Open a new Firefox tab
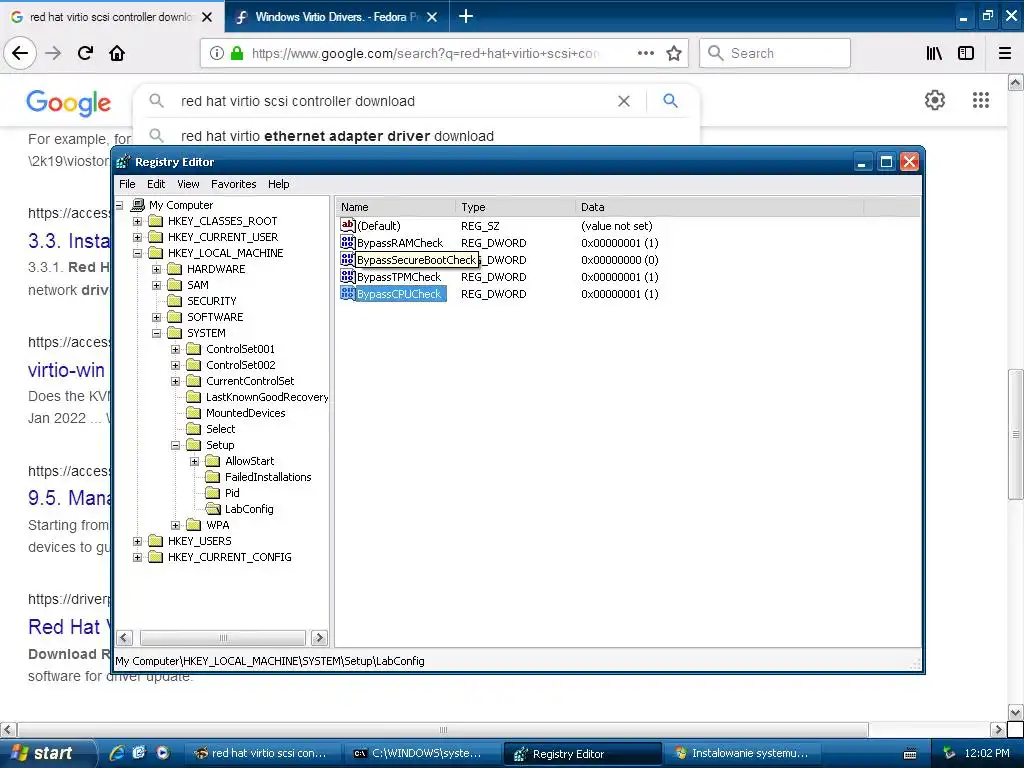 pos(466,16)
